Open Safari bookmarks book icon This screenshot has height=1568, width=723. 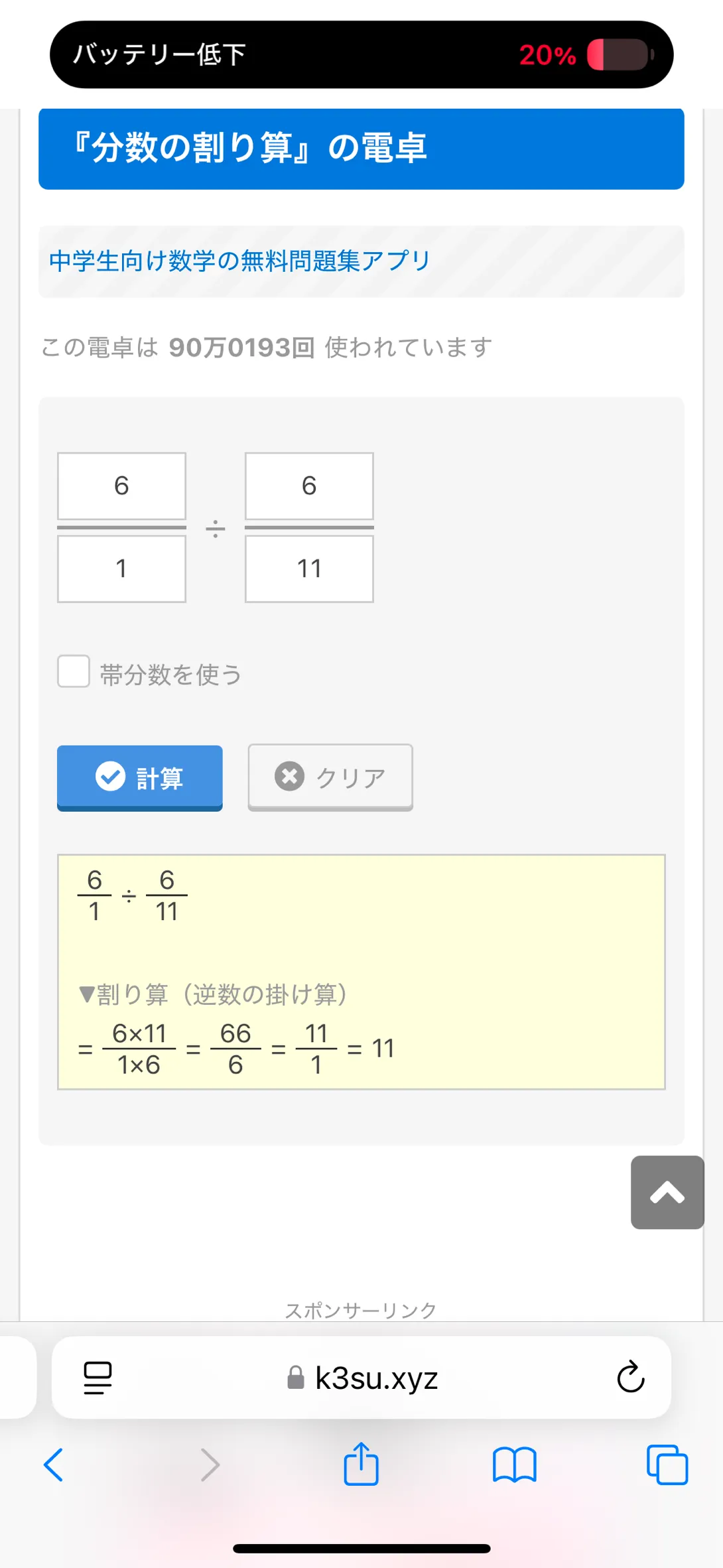[514, 1464]
